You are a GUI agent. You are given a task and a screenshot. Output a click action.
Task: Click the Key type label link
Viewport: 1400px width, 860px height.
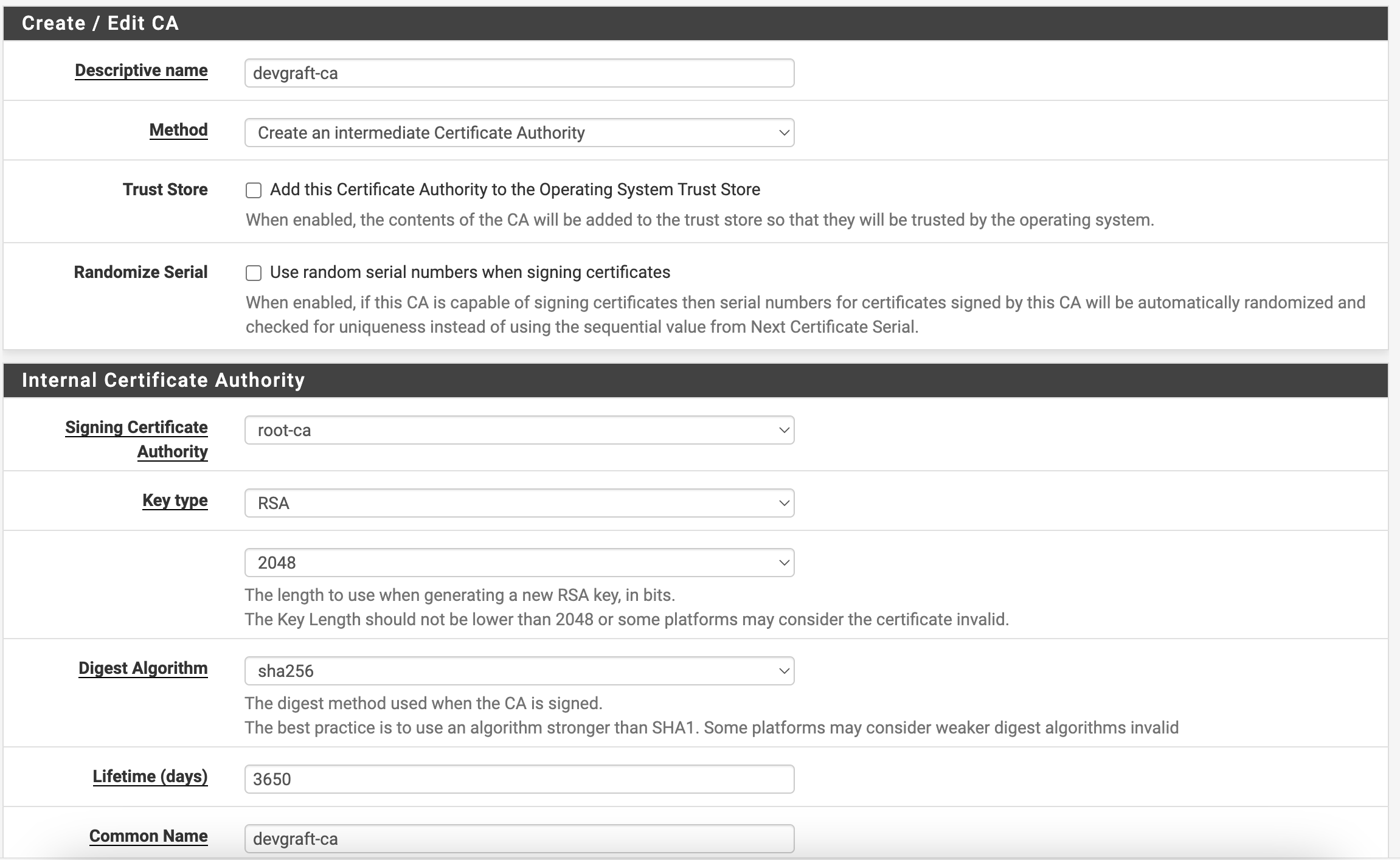tap(175, 501)
